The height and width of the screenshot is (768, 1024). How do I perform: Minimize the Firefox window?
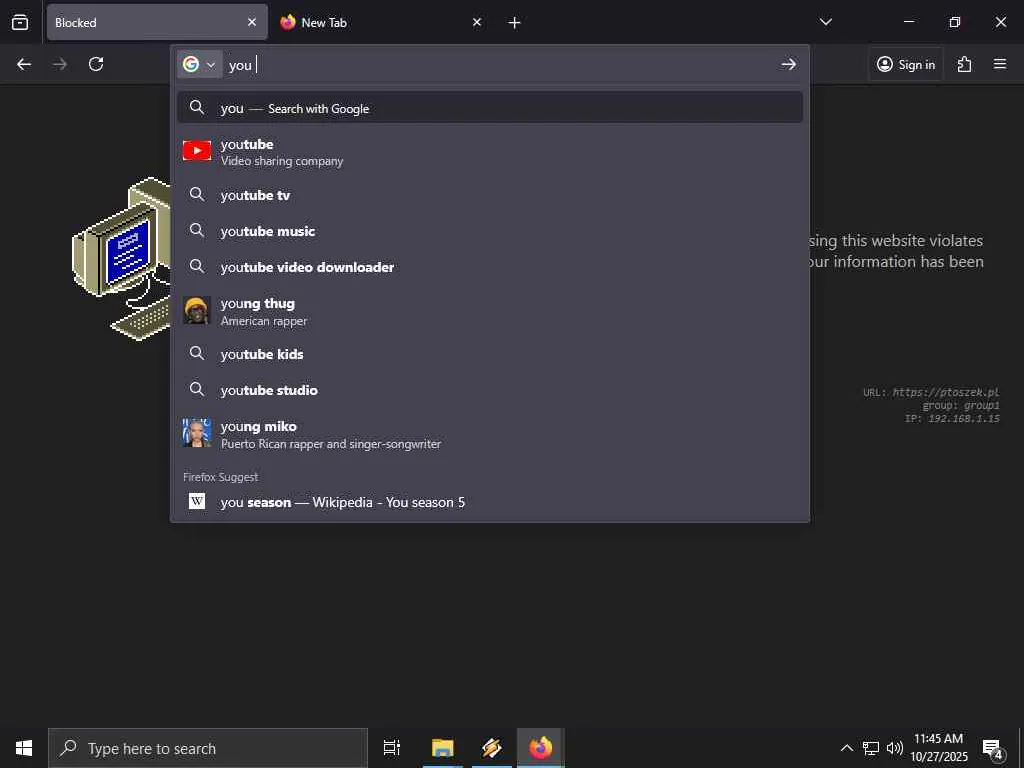[x=908, y=22]
